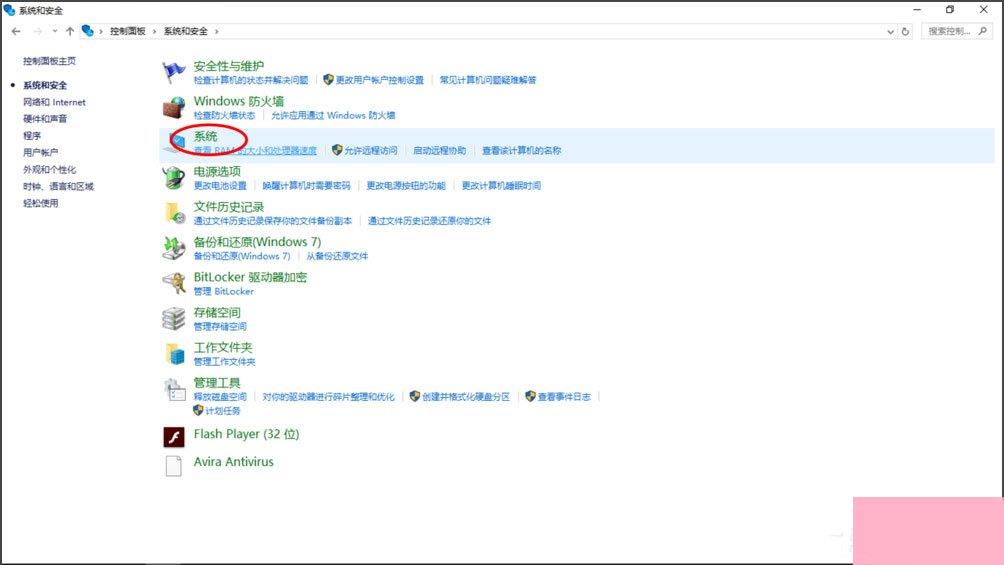
Task: Click 计划任务
Action: (x=223, y=411)
